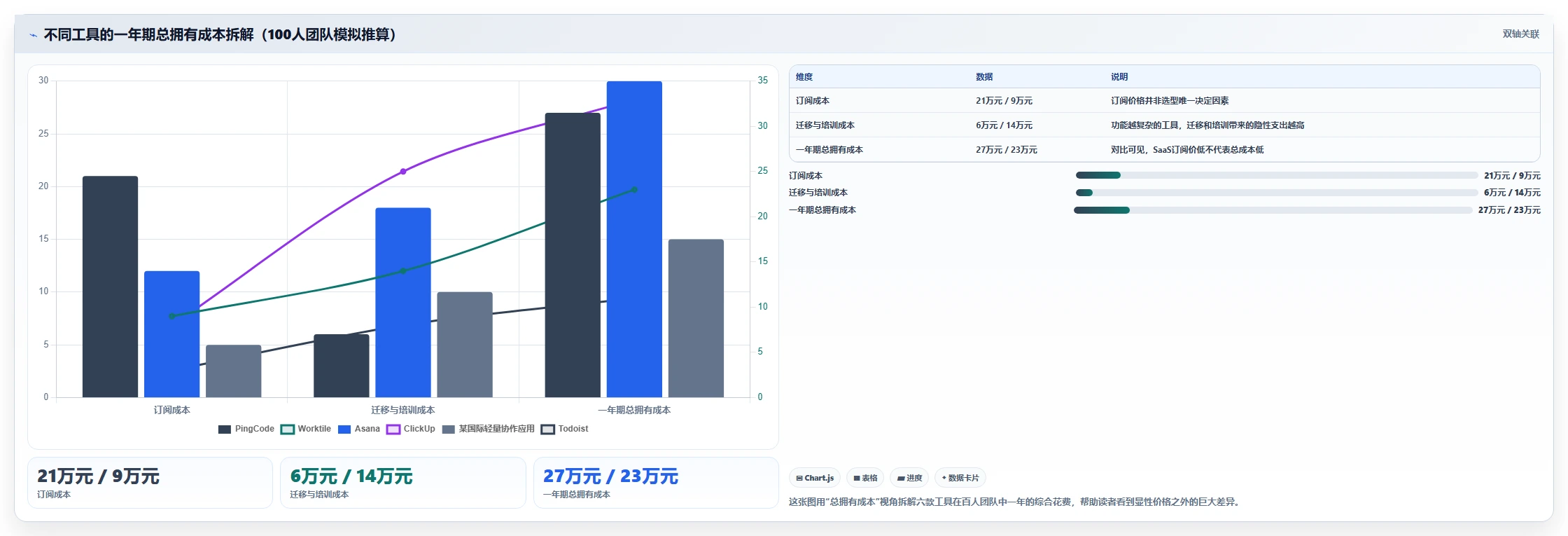
Task: Click the 双轴关联 label
Action: tap(1520, 34)
